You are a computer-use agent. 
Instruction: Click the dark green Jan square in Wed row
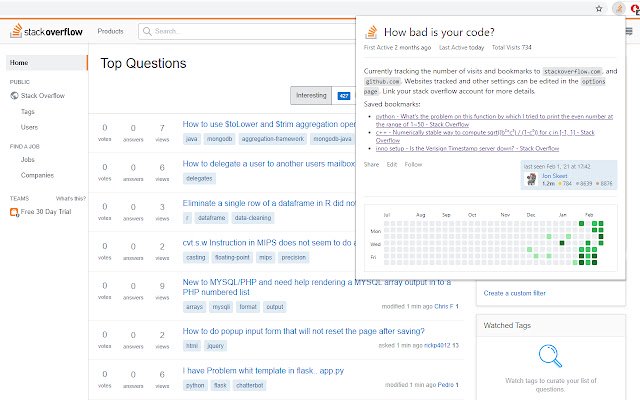click(562, 243)
